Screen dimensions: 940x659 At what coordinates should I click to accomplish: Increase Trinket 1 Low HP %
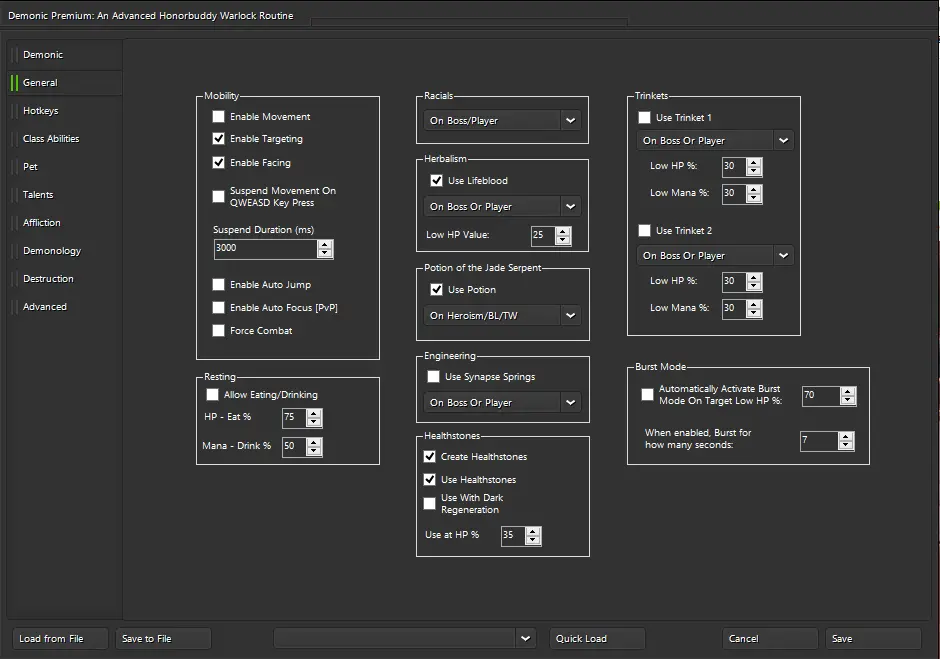point(754,163)
